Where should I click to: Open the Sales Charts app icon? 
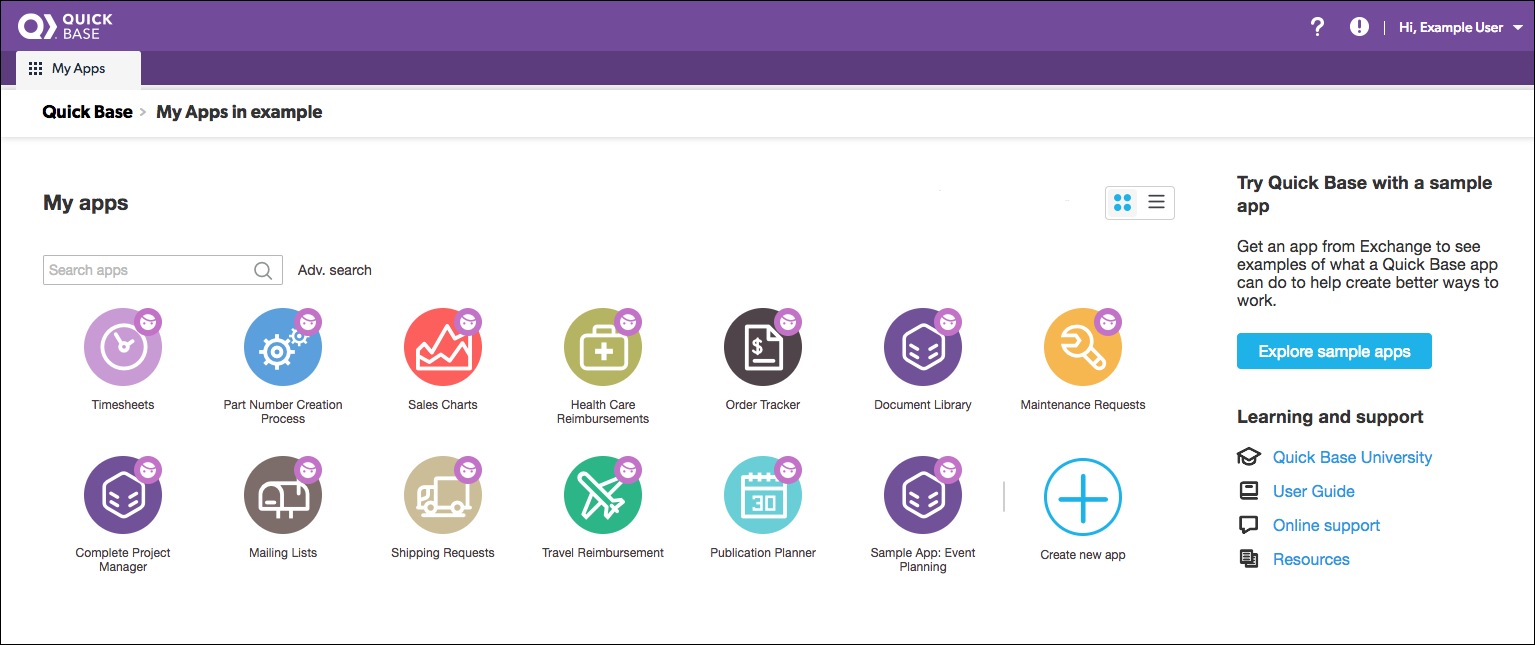coord(443,347)
